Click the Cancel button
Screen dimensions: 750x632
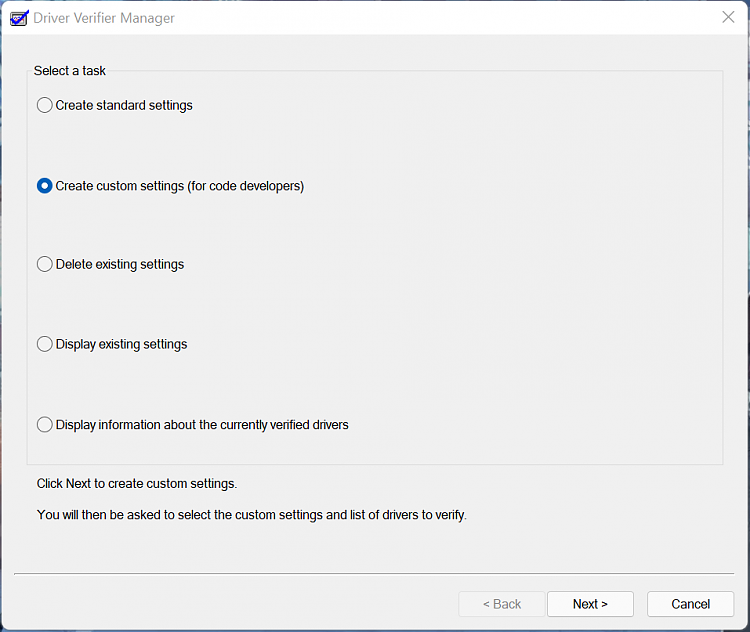click(690, 604)
